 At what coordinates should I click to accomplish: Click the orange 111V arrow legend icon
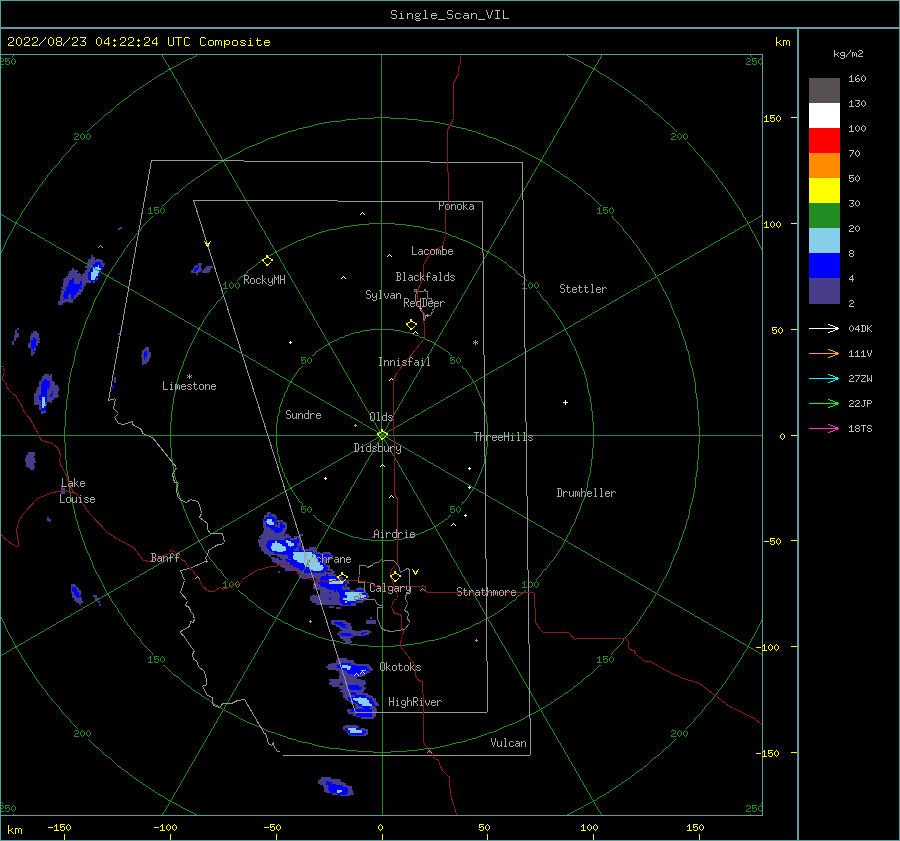point(824,354)
